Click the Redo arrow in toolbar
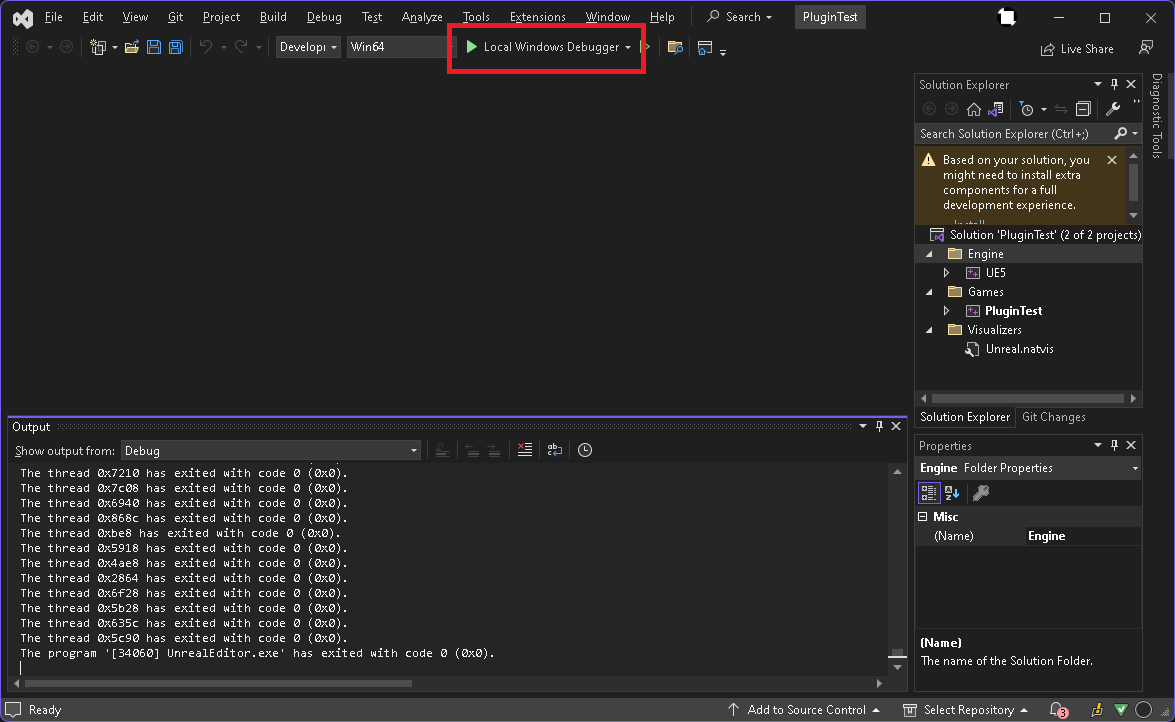Screen dimensions: 1175x722 pos(241,47)
